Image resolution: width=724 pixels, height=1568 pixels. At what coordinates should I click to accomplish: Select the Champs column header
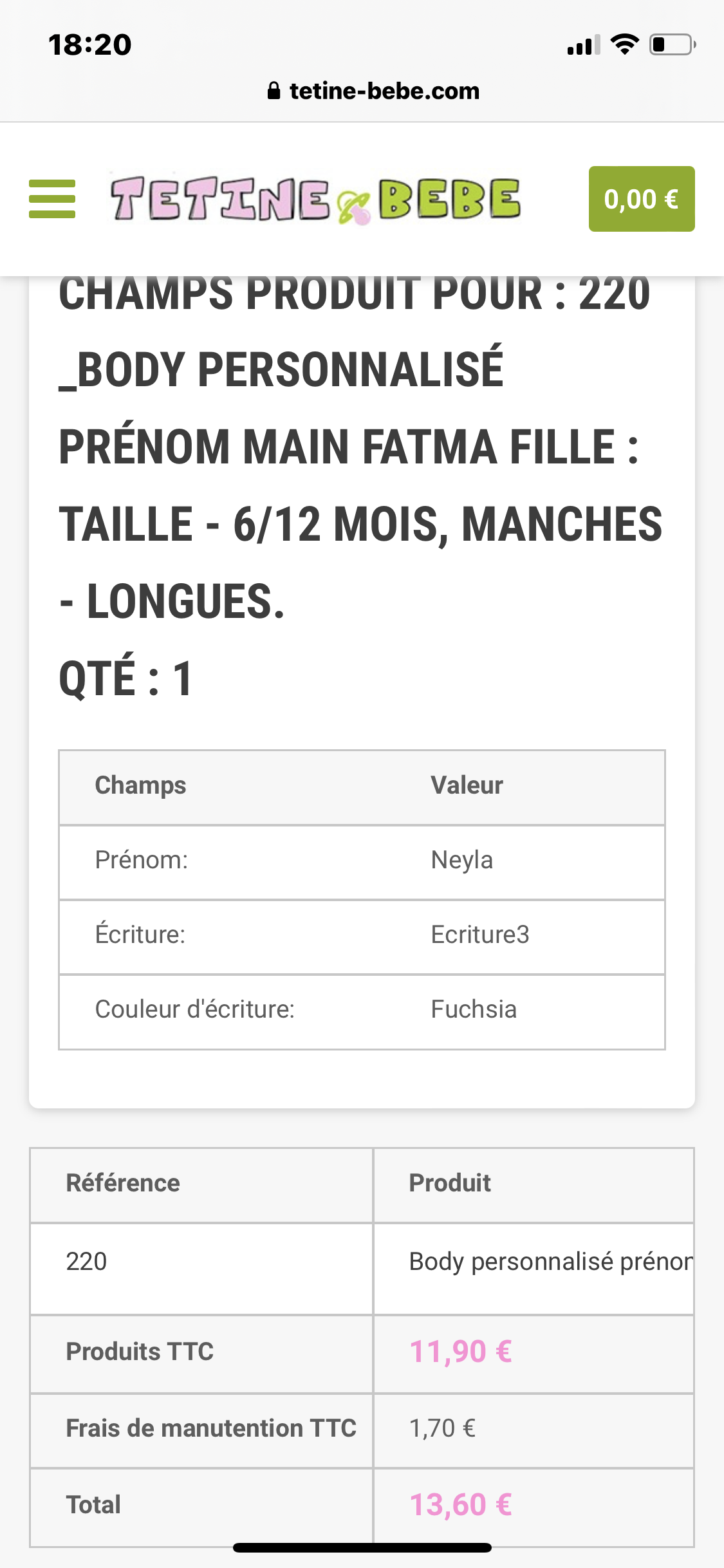(x=140, y=785)
